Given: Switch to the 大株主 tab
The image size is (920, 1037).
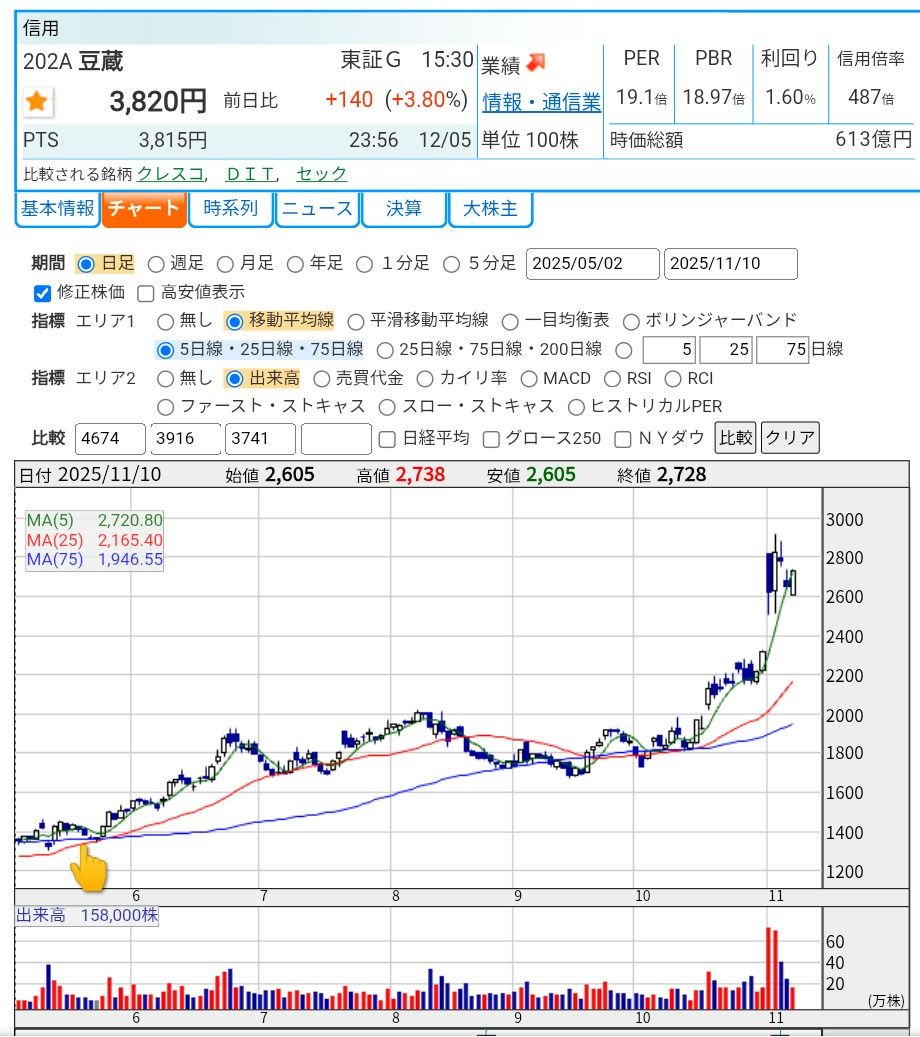Looking at the screenshot, I should click(x=490, y=209).
